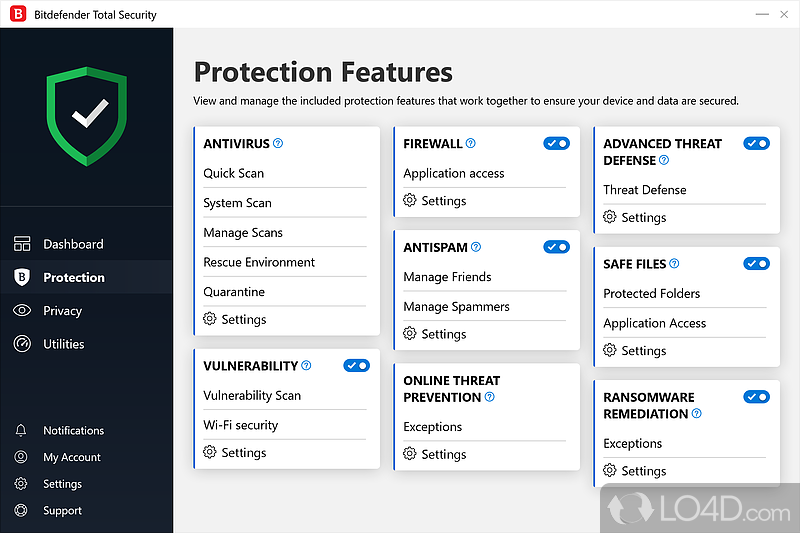Toggle Ransomware Remediation off
Screen dimensions: 800x533
click(756, 397)
